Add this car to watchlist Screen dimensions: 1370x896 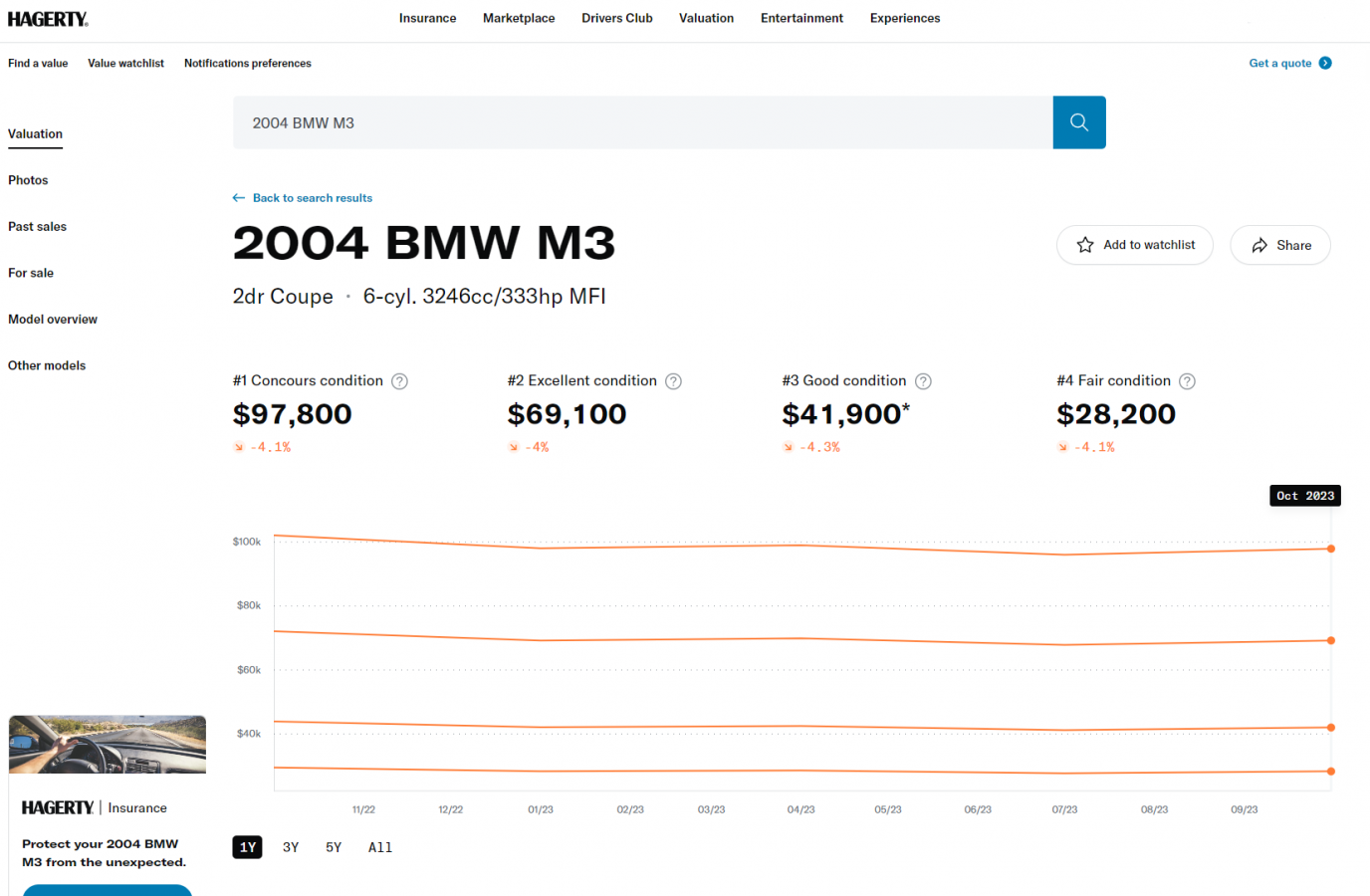tap(1134, 245)
